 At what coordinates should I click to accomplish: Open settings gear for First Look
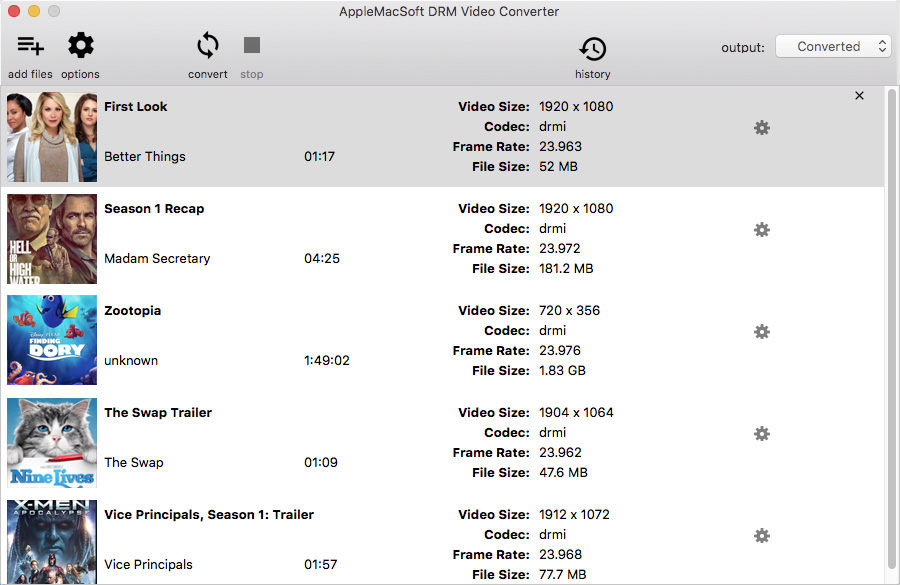click(x=762, y=127)
